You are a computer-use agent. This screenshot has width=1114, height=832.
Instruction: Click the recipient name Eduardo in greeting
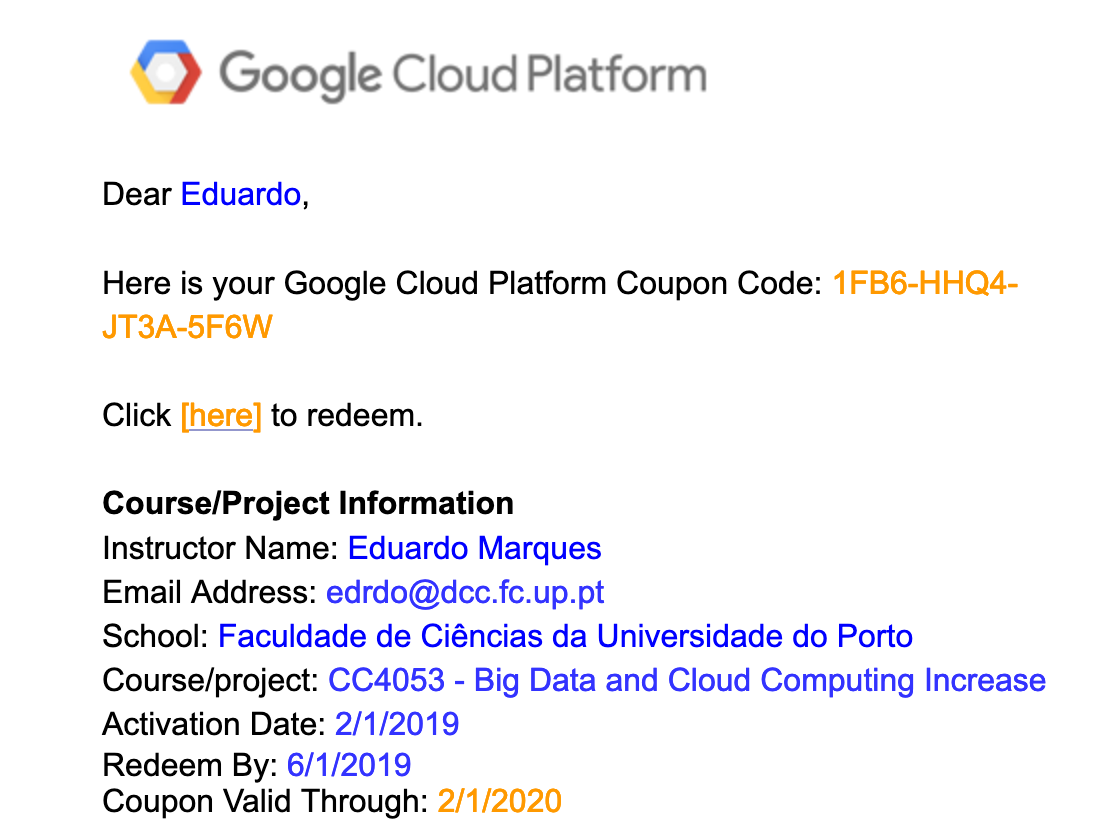[241, 194]
